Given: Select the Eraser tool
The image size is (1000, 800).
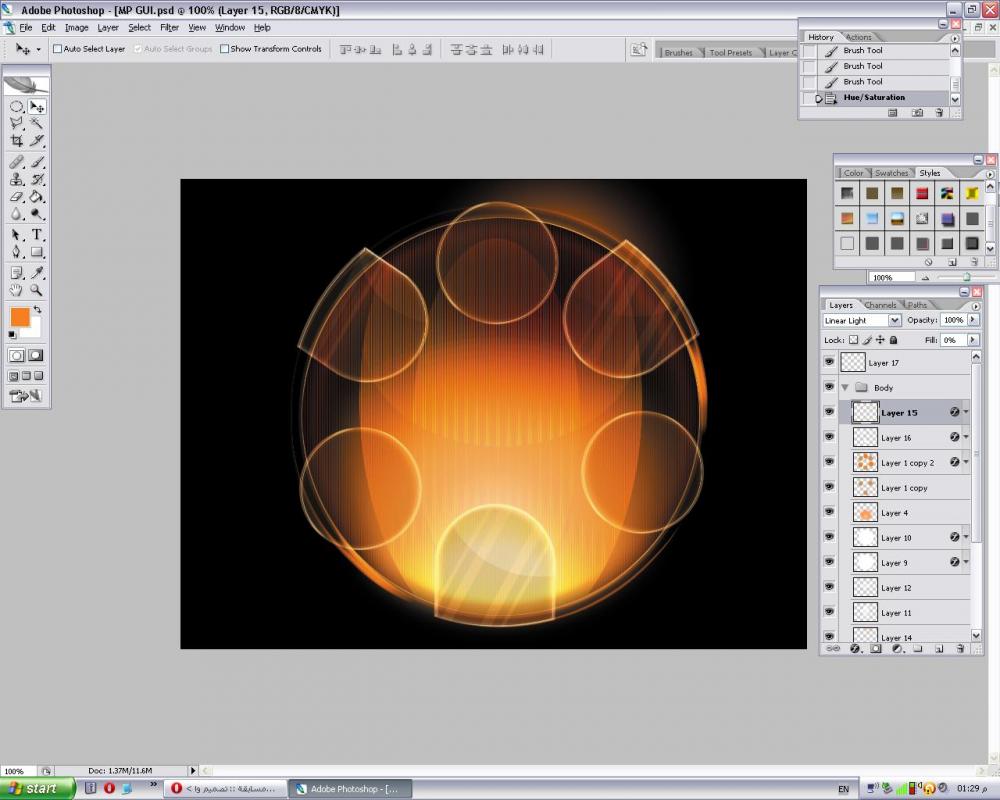Looking at the screenshot, I should tap(17, 196).
